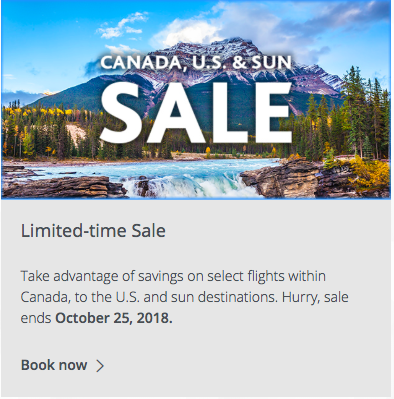Click the Limited-time Sale heading
The image size is (394, 399).
tap(93, 231)
